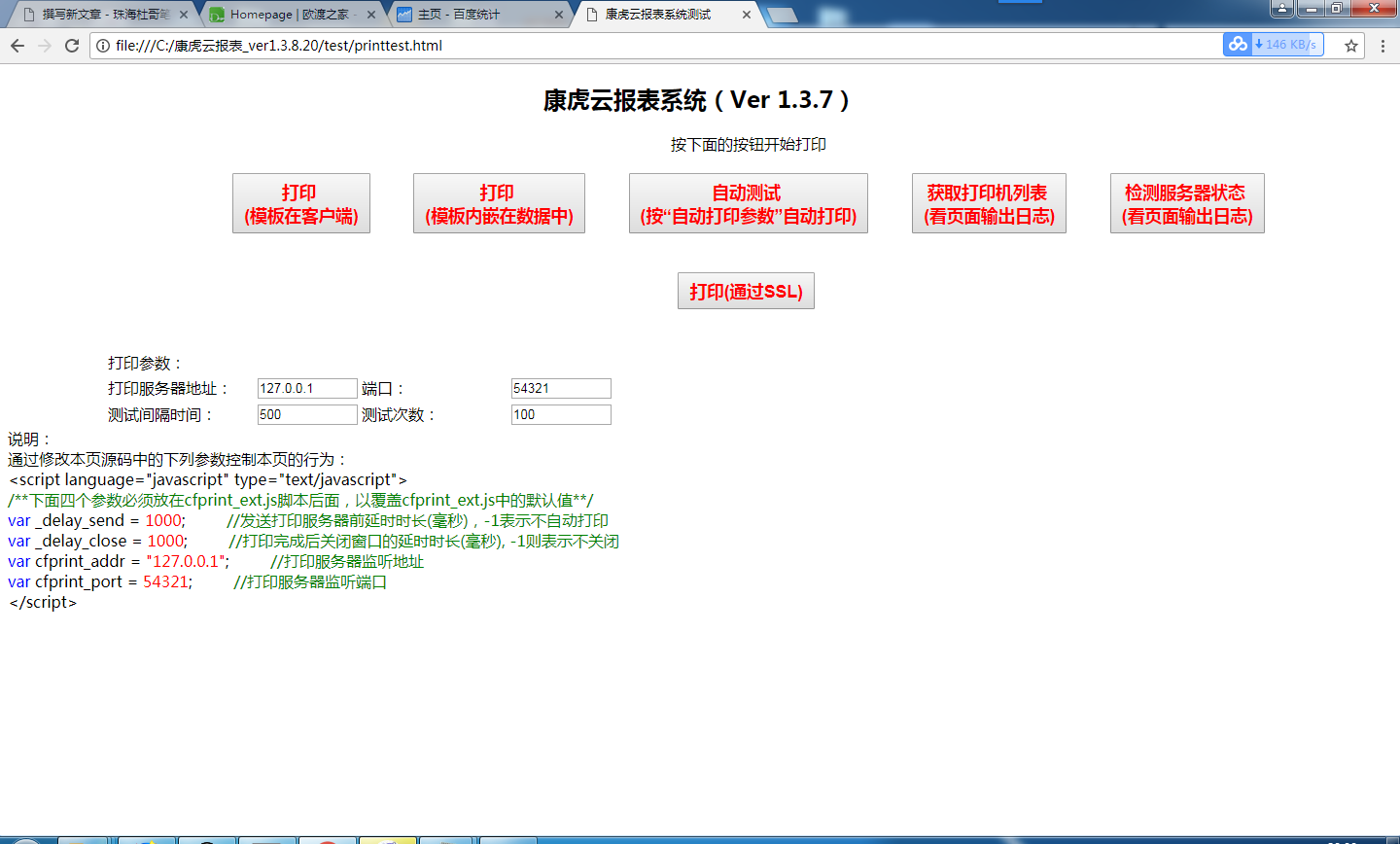Click the text 按下面的按钮开始打印
The height and width of the screenshot is (844, 1400).
[x=749, y=145]
